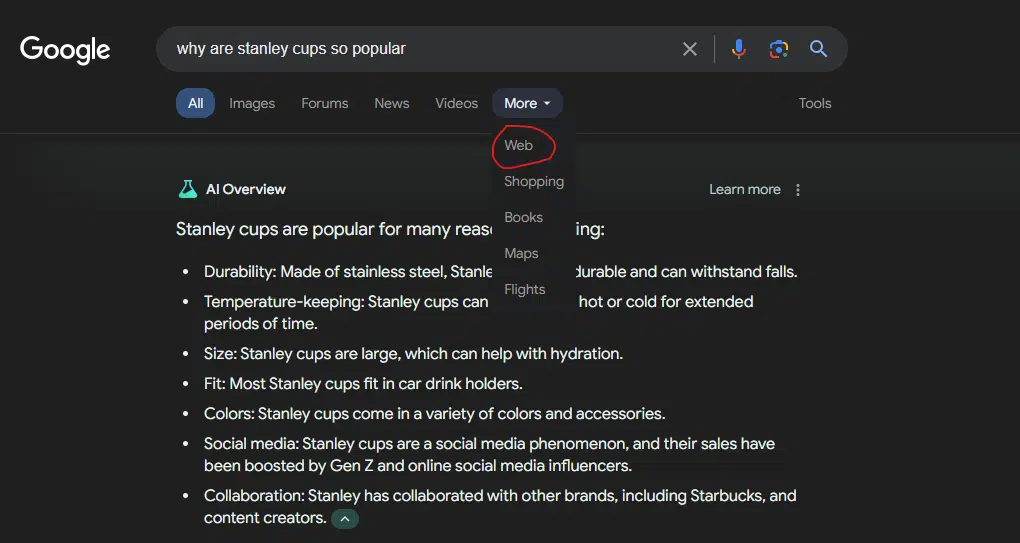Screen dimensions: 1020x543
Task: Open Google Lens image search
Action: click(x=779, y=49)
